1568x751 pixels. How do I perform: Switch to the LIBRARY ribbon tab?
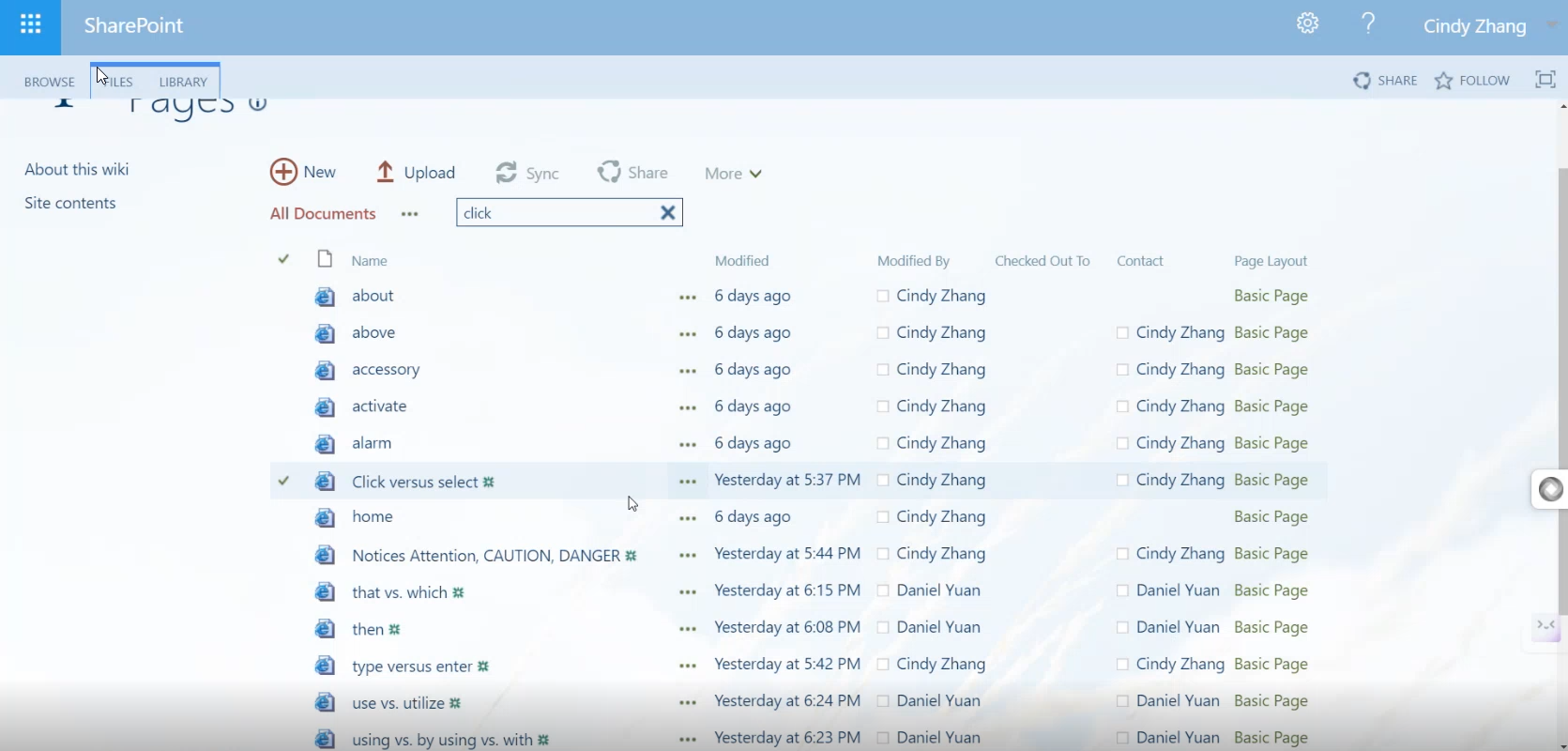point(183,82)
